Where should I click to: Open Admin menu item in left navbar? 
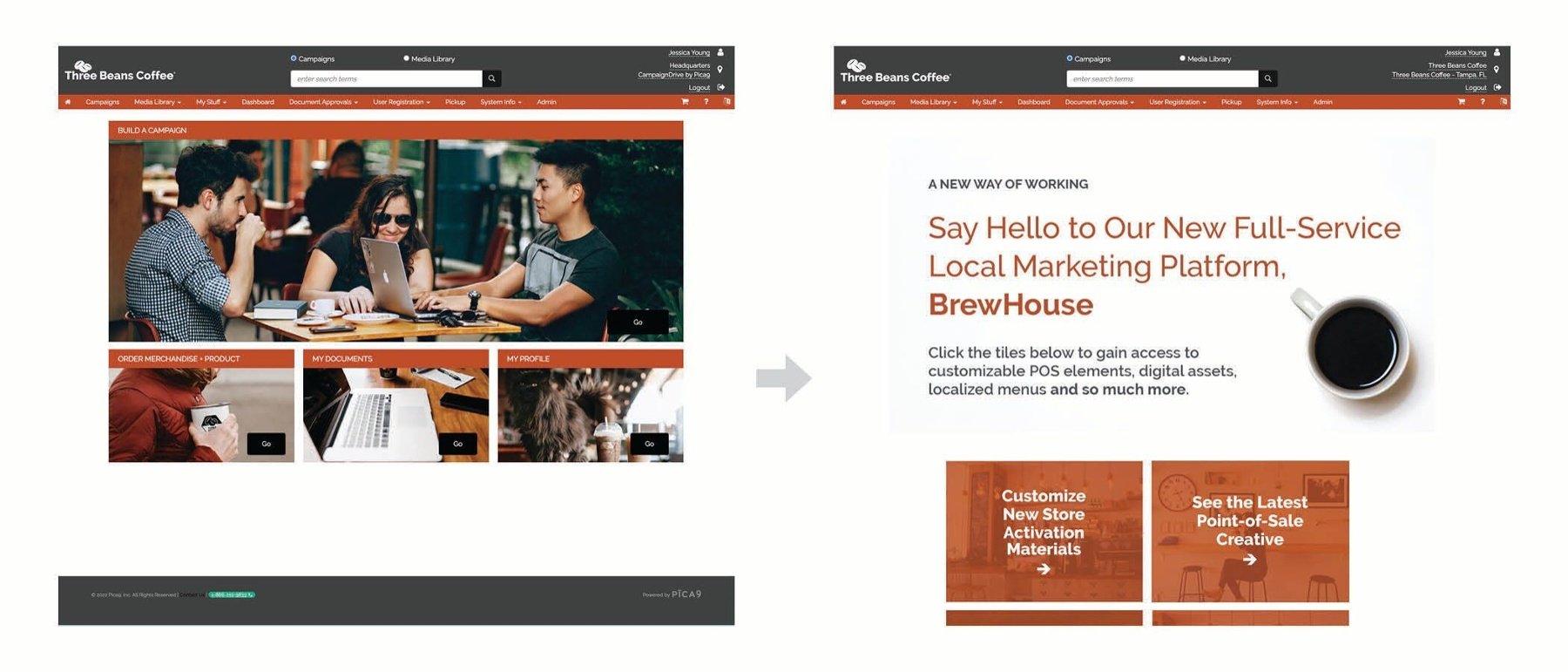[546, 102]
